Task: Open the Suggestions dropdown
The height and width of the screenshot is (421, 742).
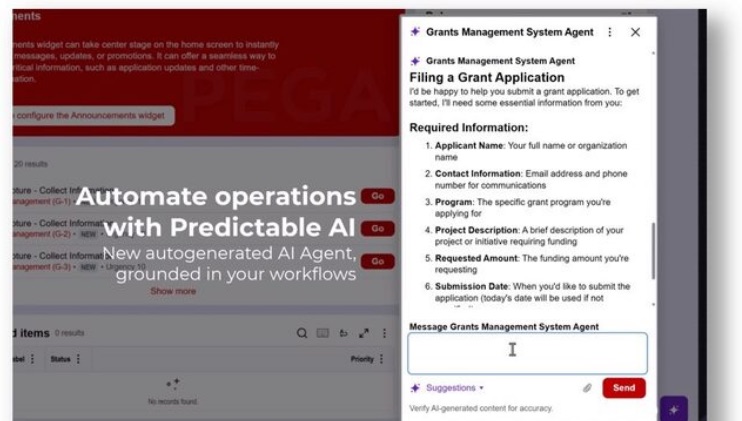Action: point(453,388)
